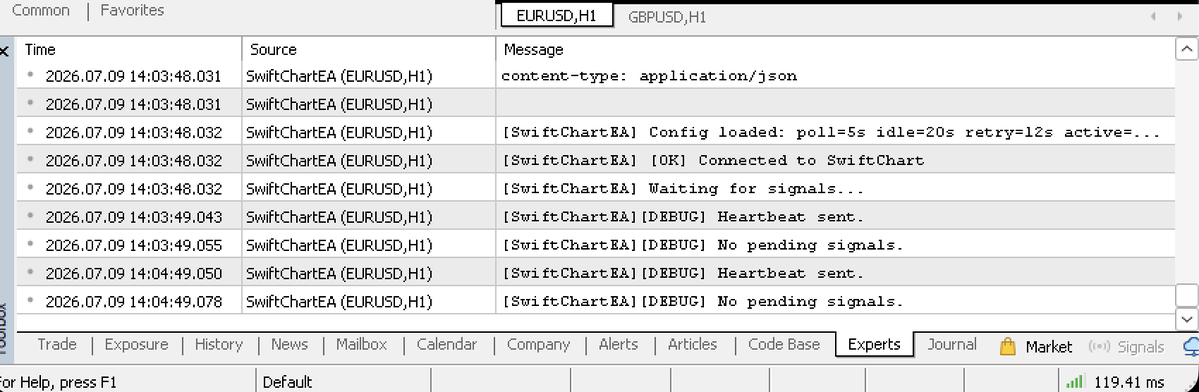Switch to the EURUSD,H1 chart tab
Image resolution: width=1199 pixels, height=392 pixels.
(556, 16)
